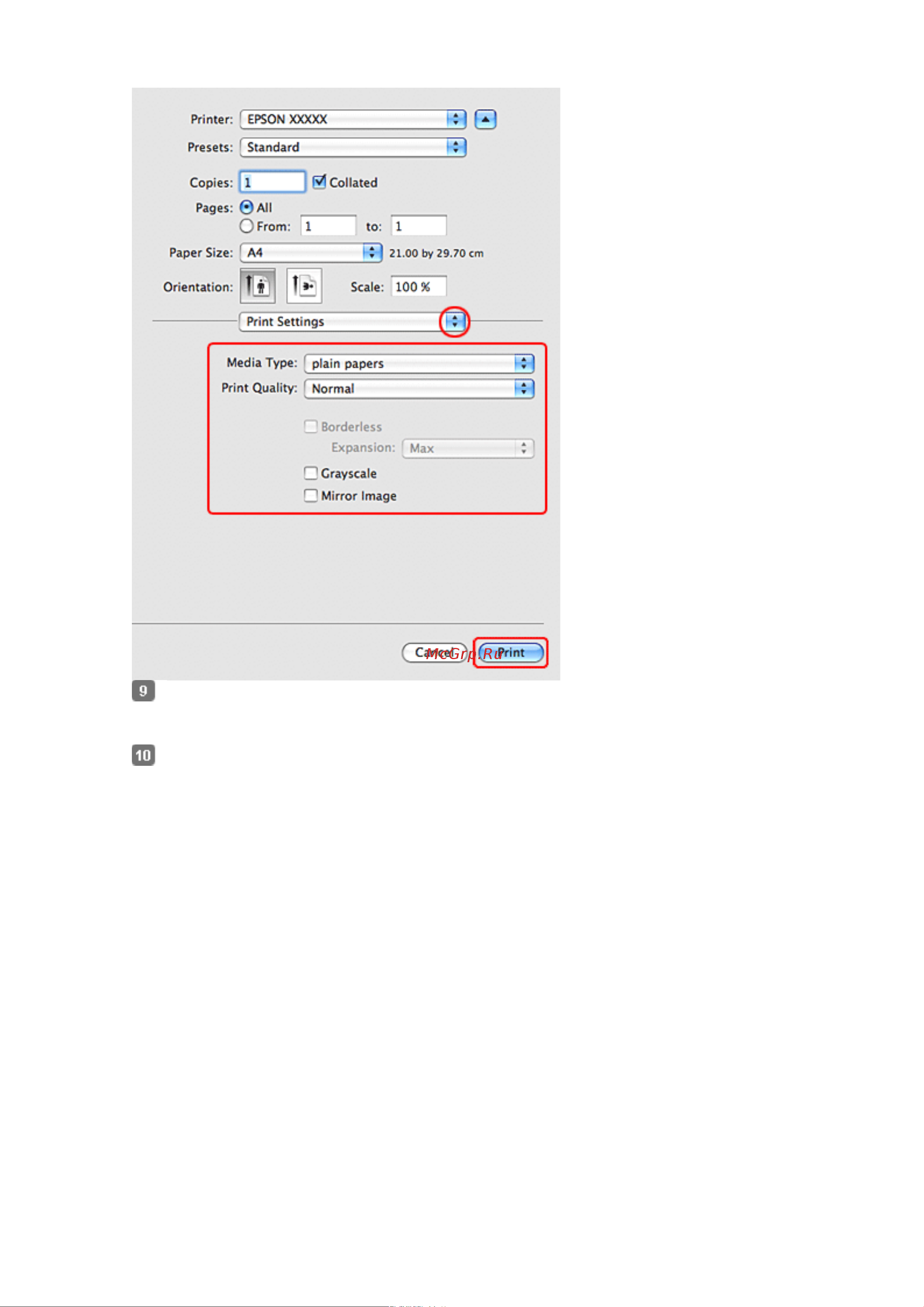The width and height of the screenshot is (924, 1307).
Task: Select portrait orientation icon
Action: 258,286
